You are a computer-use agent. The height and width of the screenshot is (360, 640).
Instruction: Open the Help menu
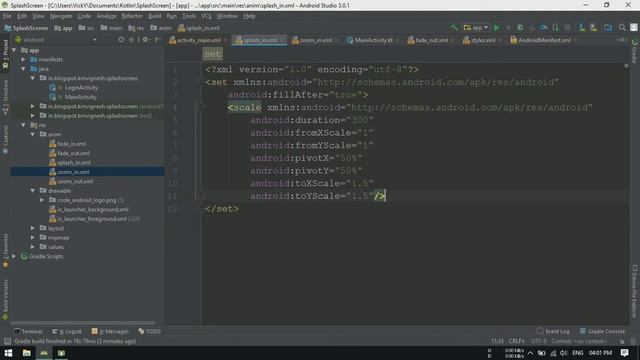click(x=249, y=16)
